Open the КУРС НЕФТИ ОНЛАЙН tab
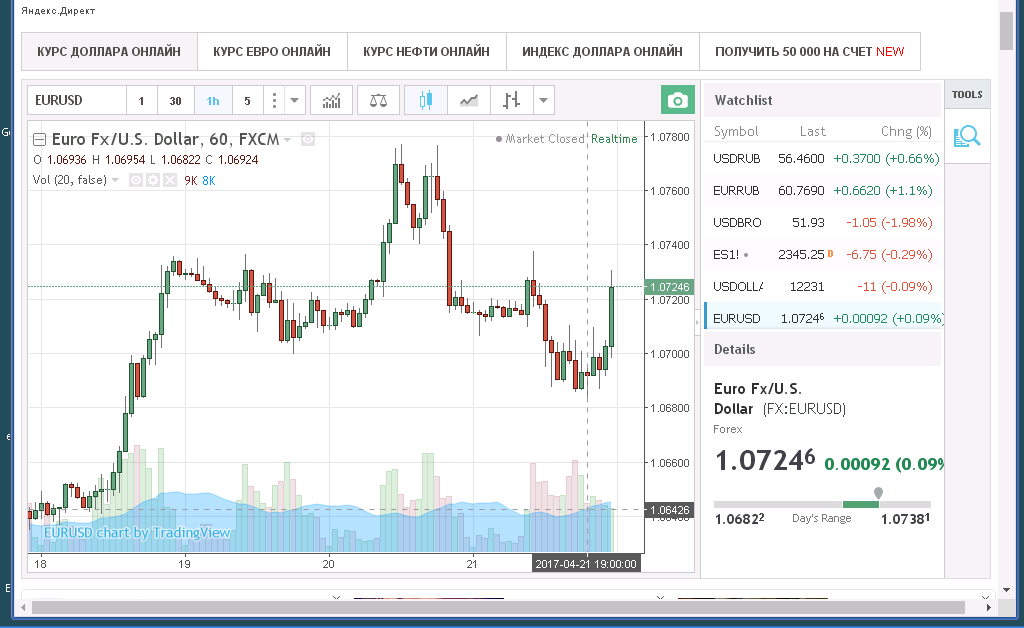This screenshot has width=1024, height=628. point(426,52)
